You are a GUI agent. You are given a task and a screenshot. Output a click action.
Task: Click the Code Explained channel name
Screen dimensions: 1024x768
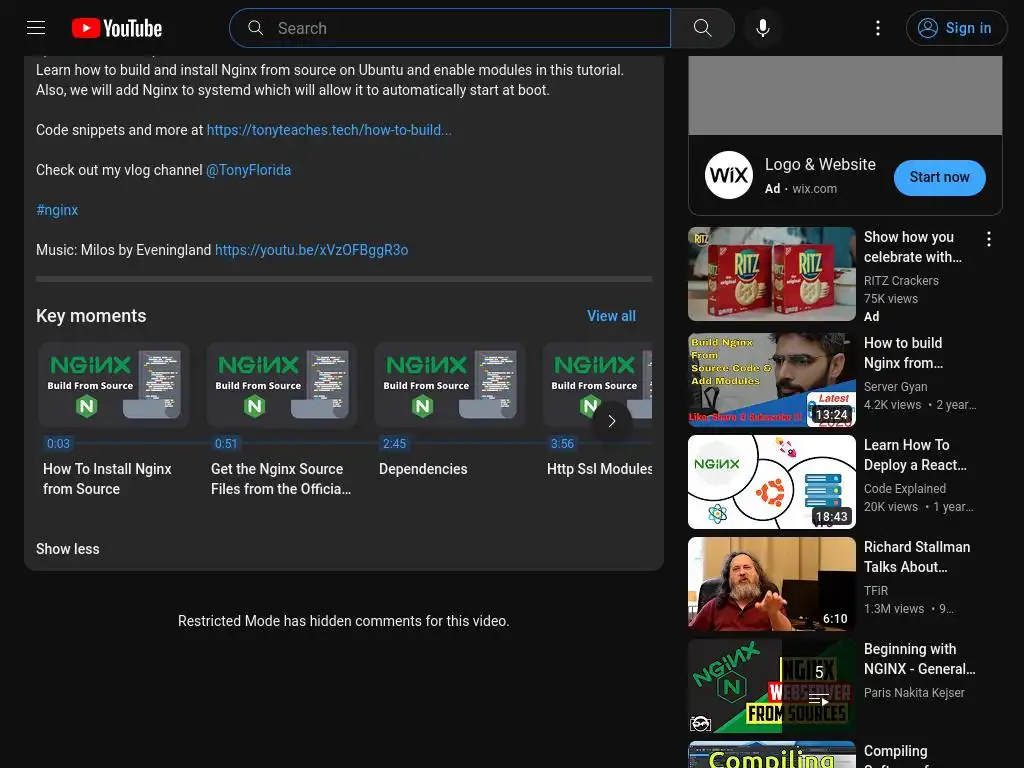pyautogui.click(x=904, y=488)
